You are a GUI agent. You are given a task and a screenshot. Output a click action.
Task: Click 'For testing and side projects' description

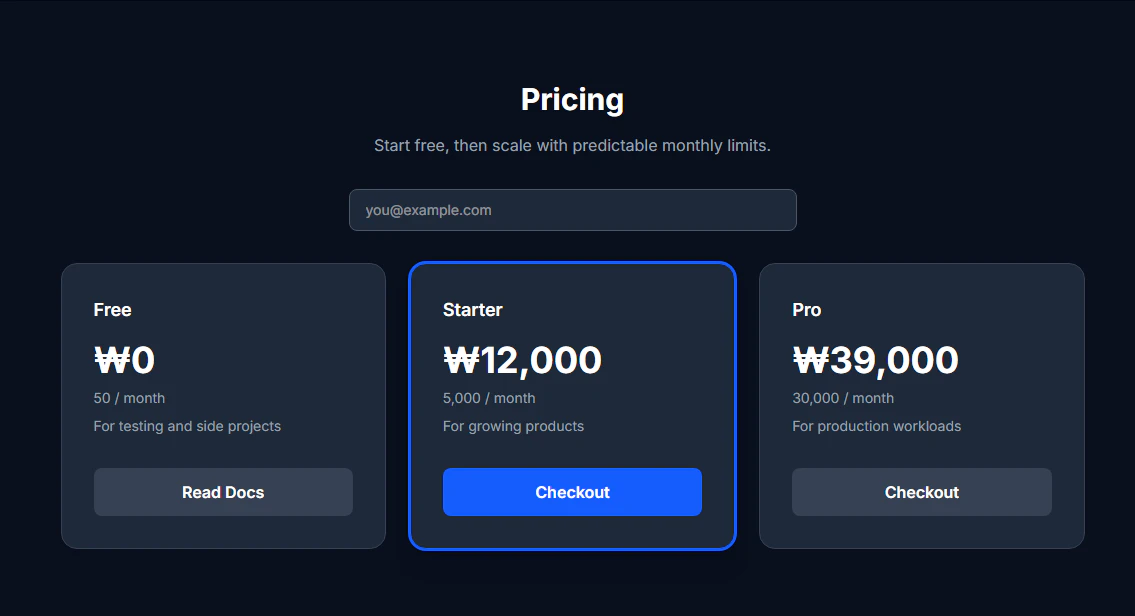coord(187,425)
